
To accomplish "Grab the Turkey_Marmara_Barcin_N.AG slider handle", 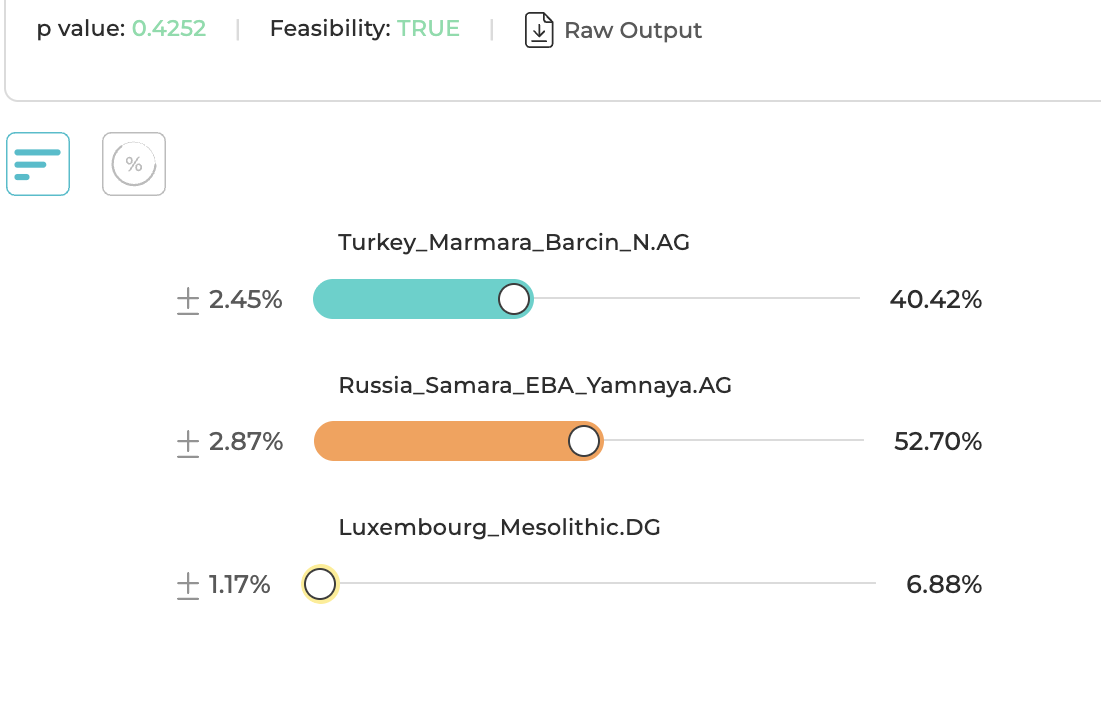I will click(x=514, y=299).
